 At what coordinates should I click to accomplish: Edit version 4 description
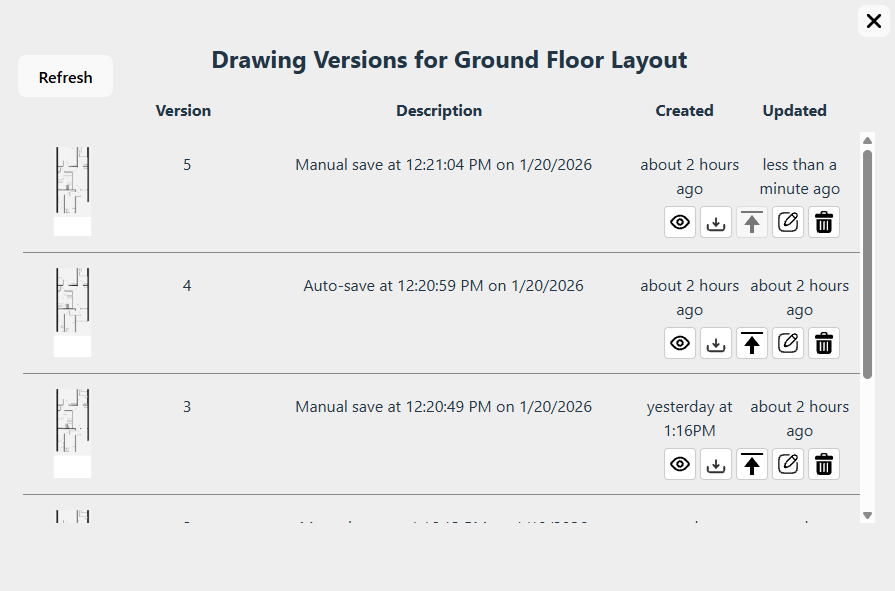coord(788,343)
